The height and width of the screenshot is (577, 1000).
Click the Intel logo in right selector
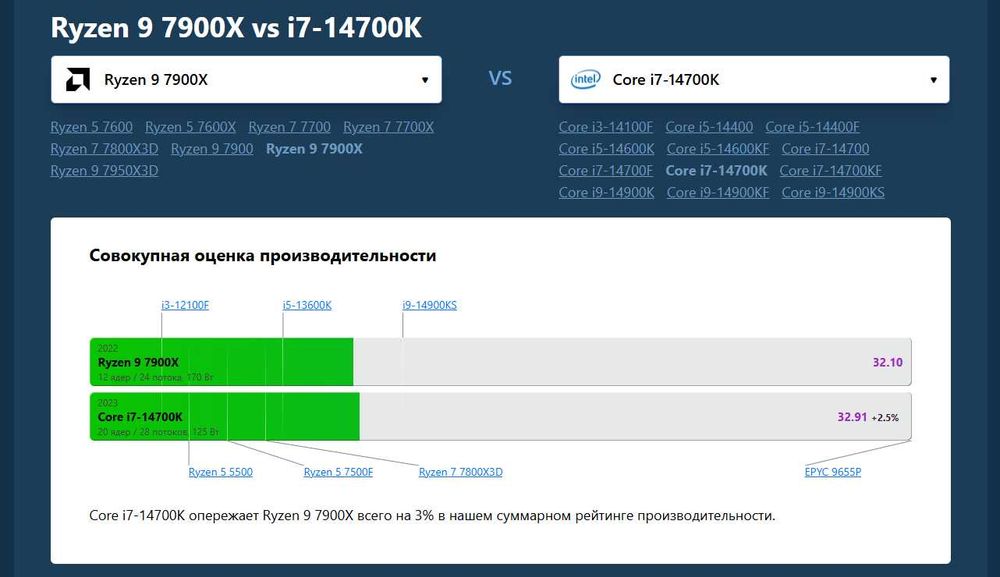(585, 80)
